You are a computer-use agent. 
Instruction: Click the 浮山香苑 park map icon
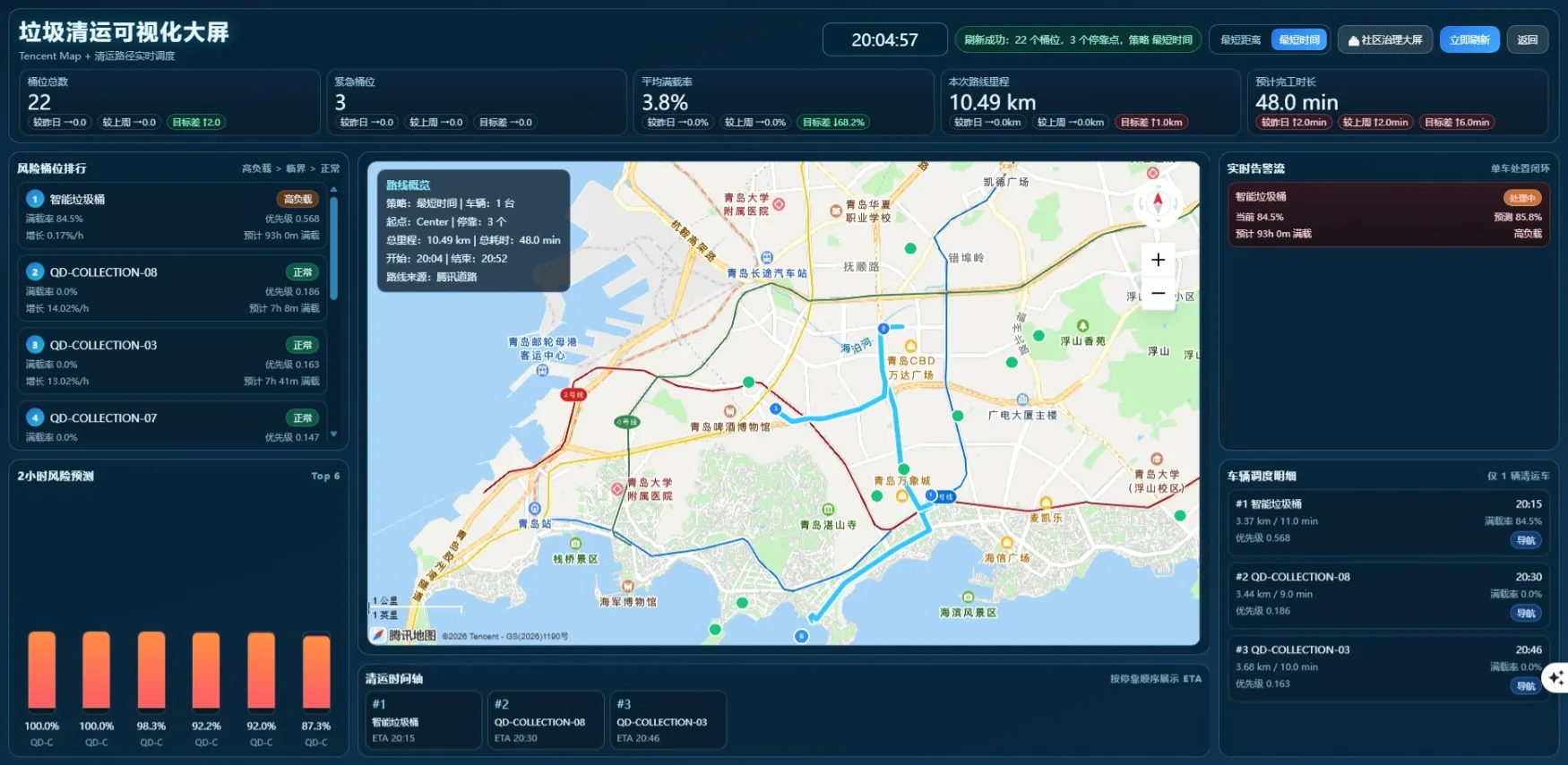[x=1082, y=326]
